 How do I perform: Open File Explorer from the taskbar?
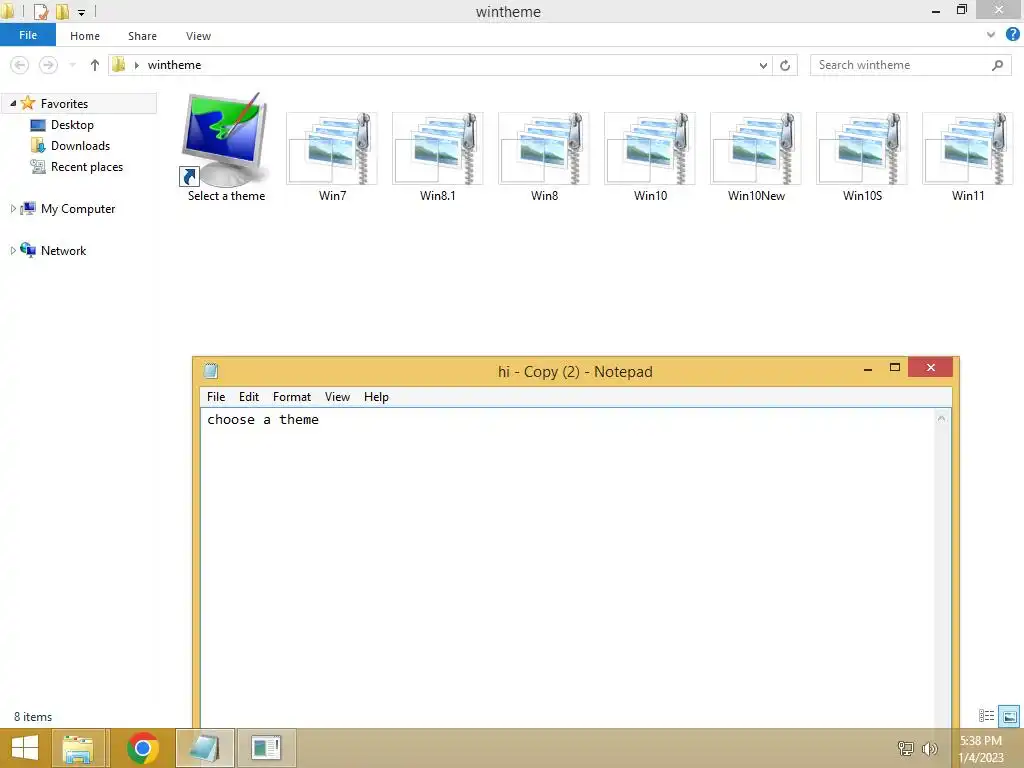[x=78, y=748]
